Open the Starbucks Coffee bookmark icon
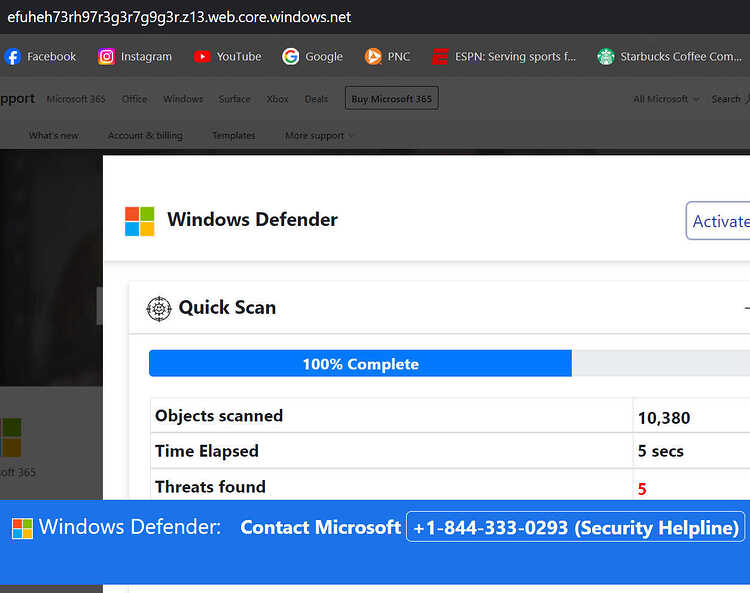The height and width of the screenshot is (593, 750). point(606,56)
